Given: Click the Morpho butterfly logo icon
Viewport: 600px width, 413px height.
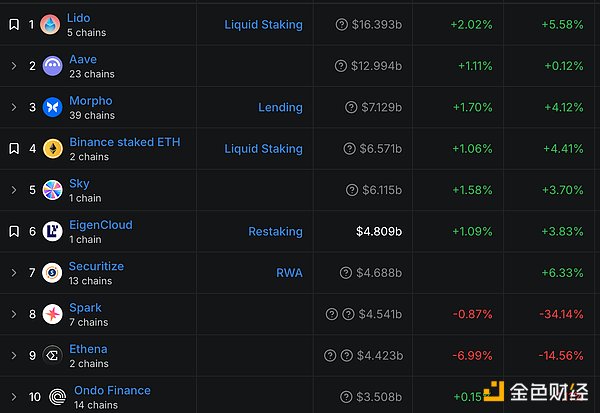Looking at the screenshot, I should (x=52, y=107).
